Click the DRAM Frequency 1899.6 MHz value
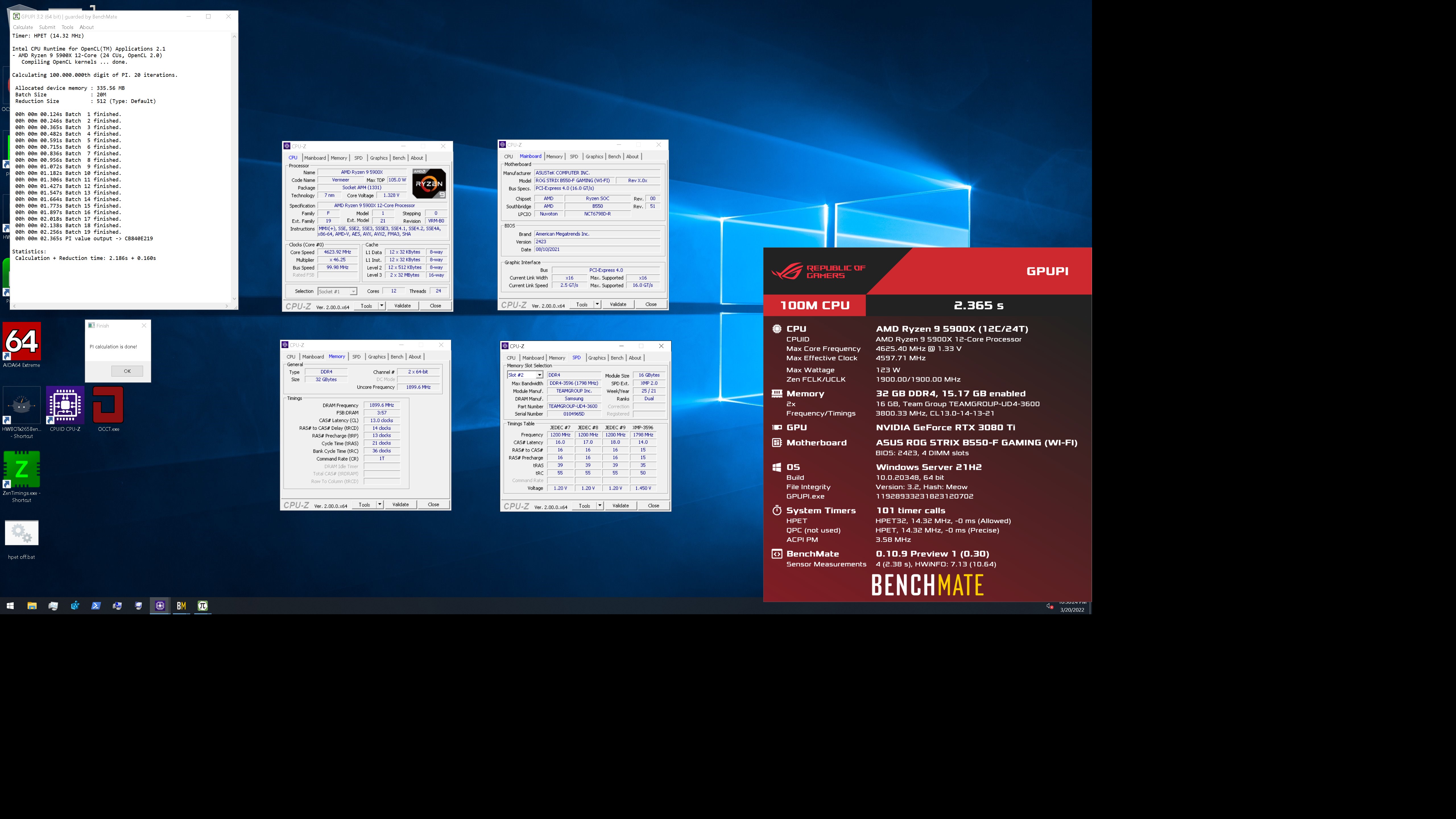 pos(382,405)
